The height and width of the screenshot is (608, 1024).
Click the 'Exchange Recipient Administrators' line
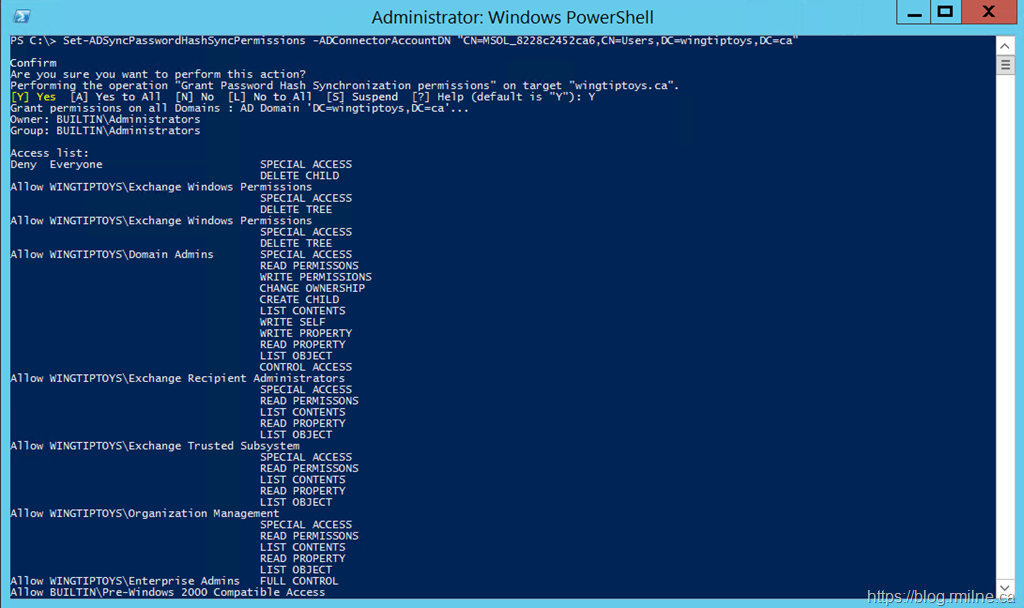pos(195,379)
